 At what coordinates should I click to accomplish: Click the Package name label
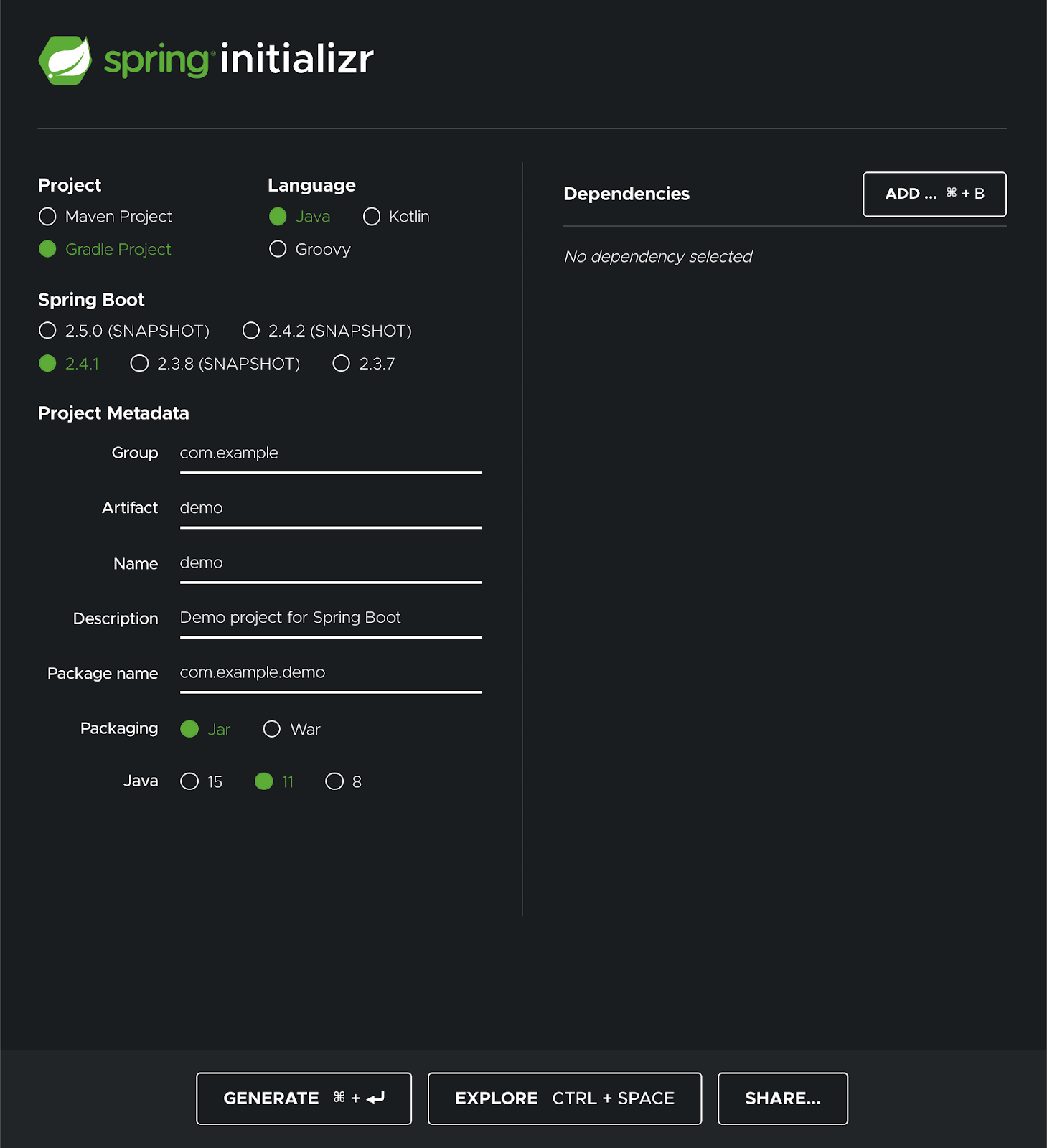(x=103, y=673)
